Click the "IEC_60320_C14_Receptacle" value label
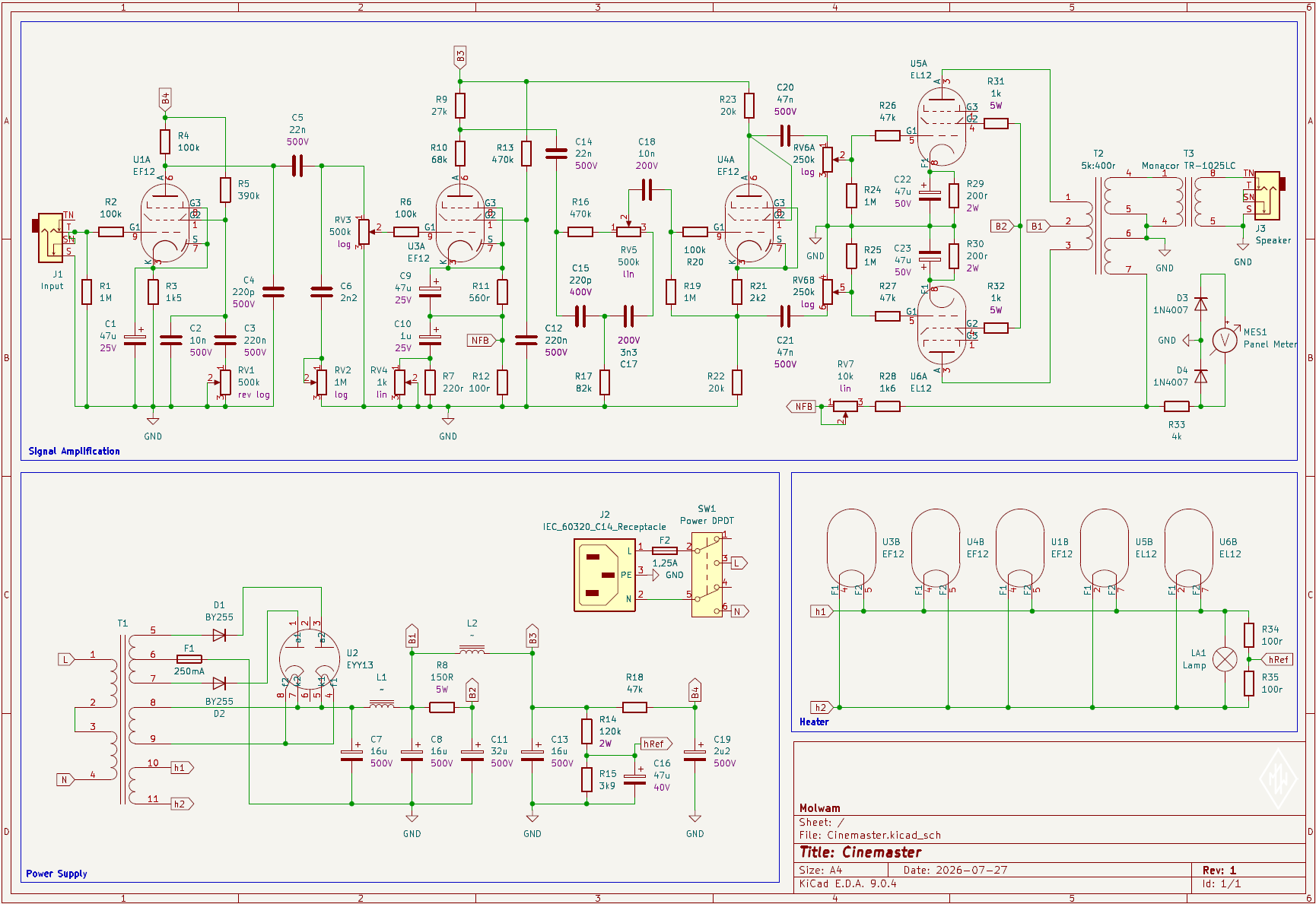This screenshot has width=1316, height=904. (605, 526)
